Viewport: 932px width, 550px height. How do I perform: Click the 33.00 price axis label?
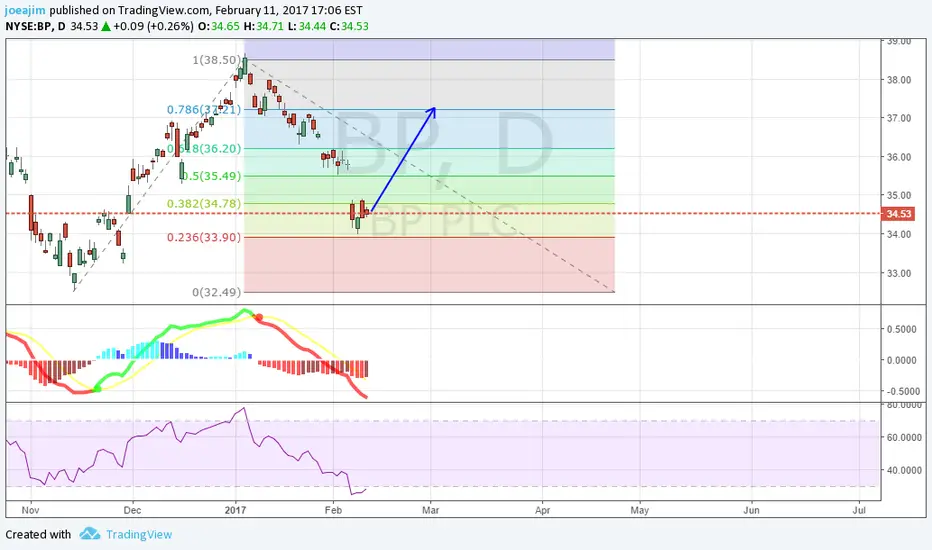pos(899,274)
